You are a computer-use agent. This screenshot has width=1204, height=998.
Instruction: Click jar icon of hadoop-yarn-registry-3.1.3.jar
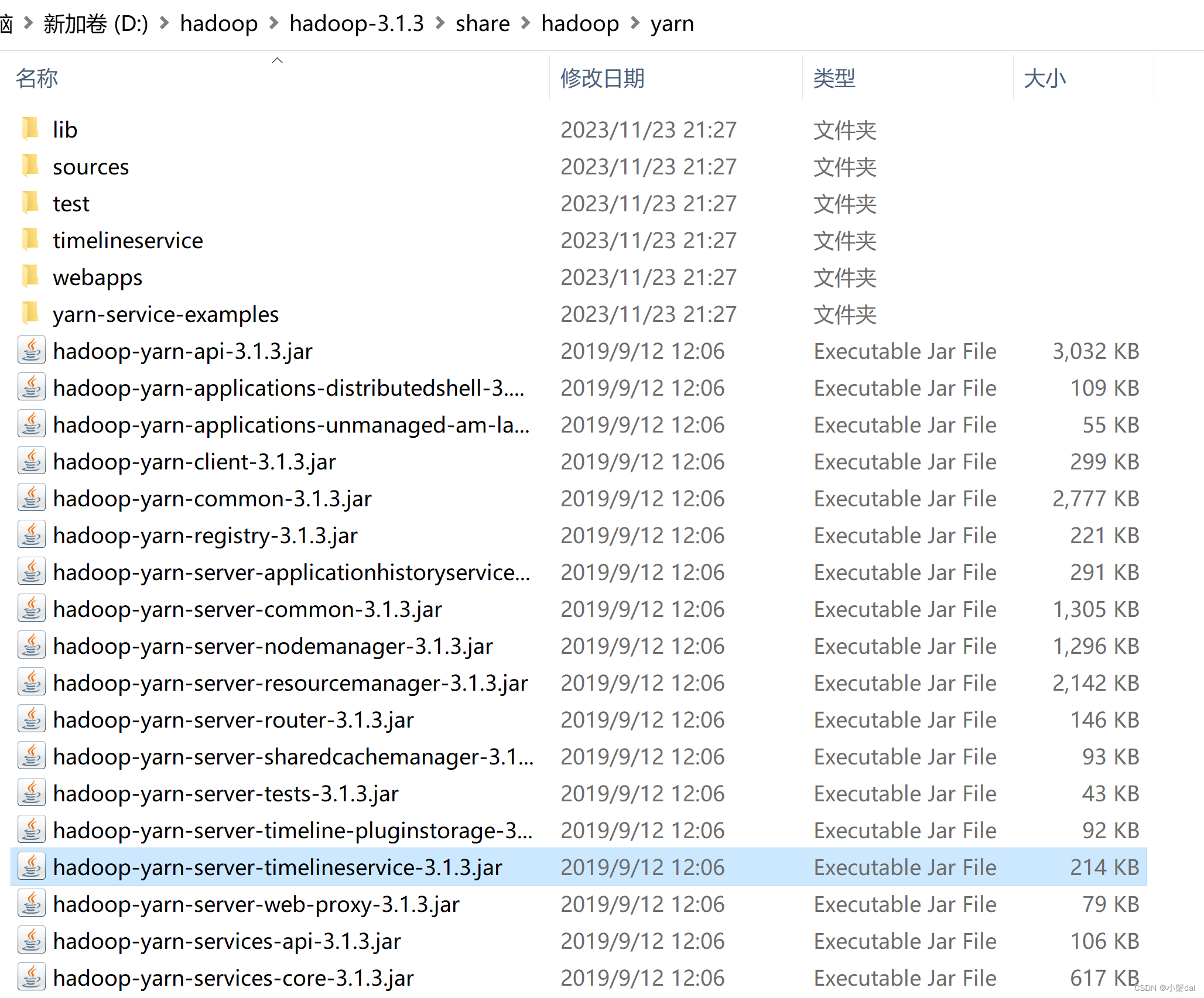[x=32, y=535]
